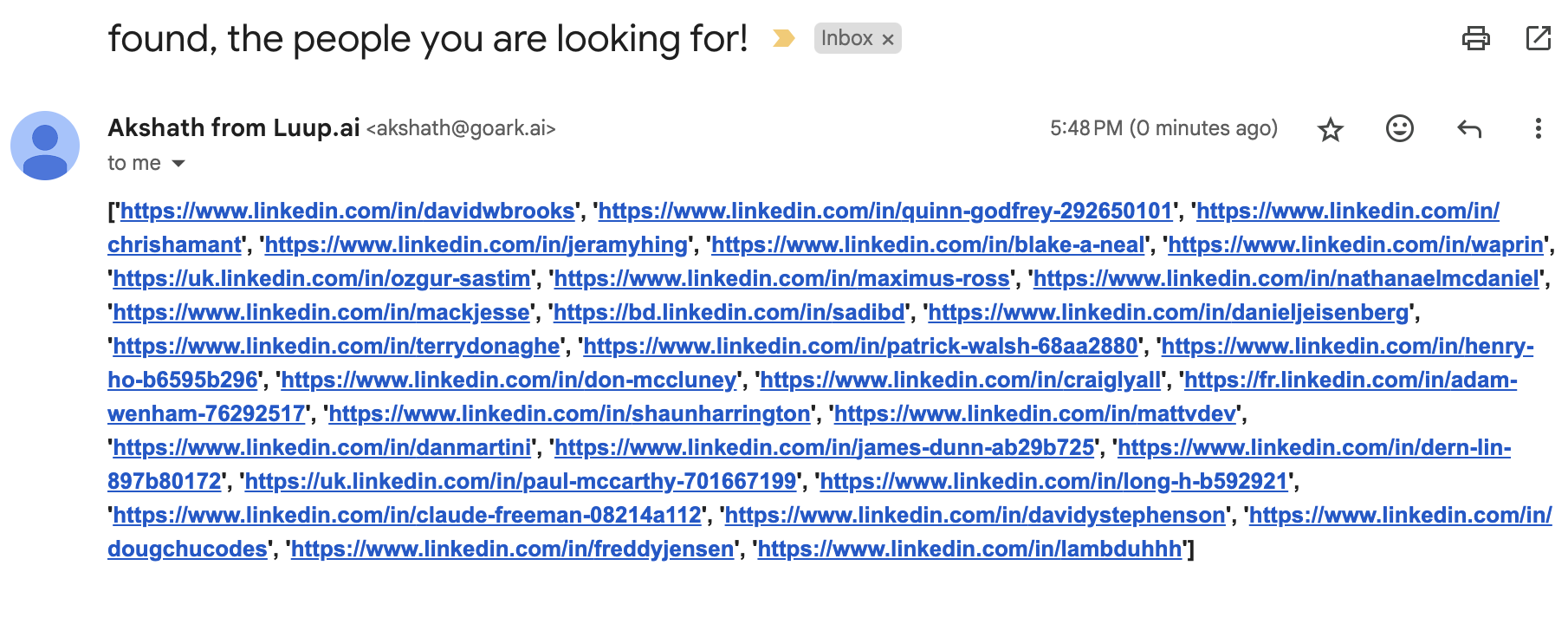The image size is (1568, 624).
Task: Follow the maximus-ross LinkedIn link
Action: click(781, 278)
